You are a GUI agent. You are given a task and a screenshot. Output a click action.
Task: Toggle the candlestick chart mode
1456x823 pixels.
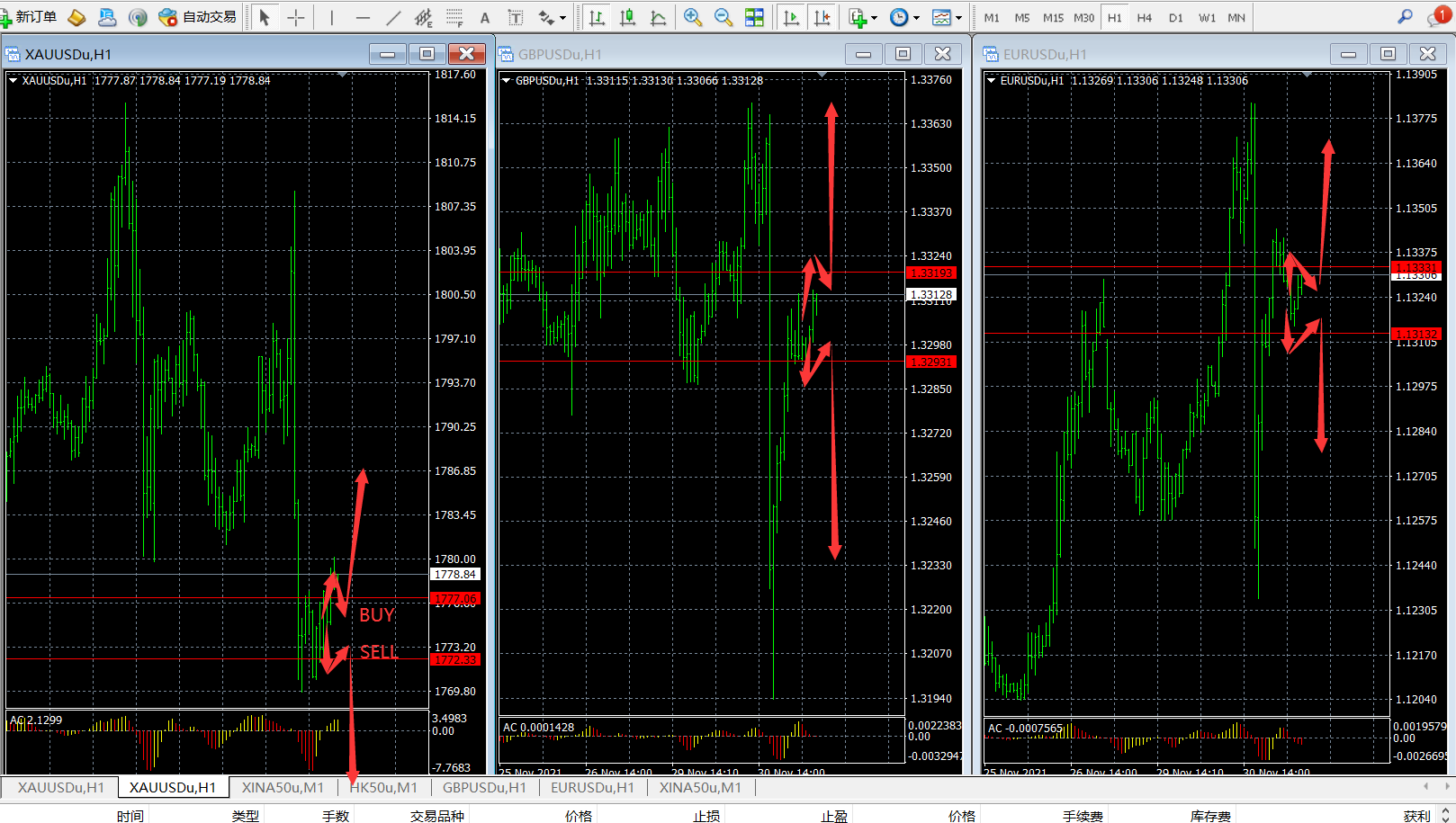[627, 17]
